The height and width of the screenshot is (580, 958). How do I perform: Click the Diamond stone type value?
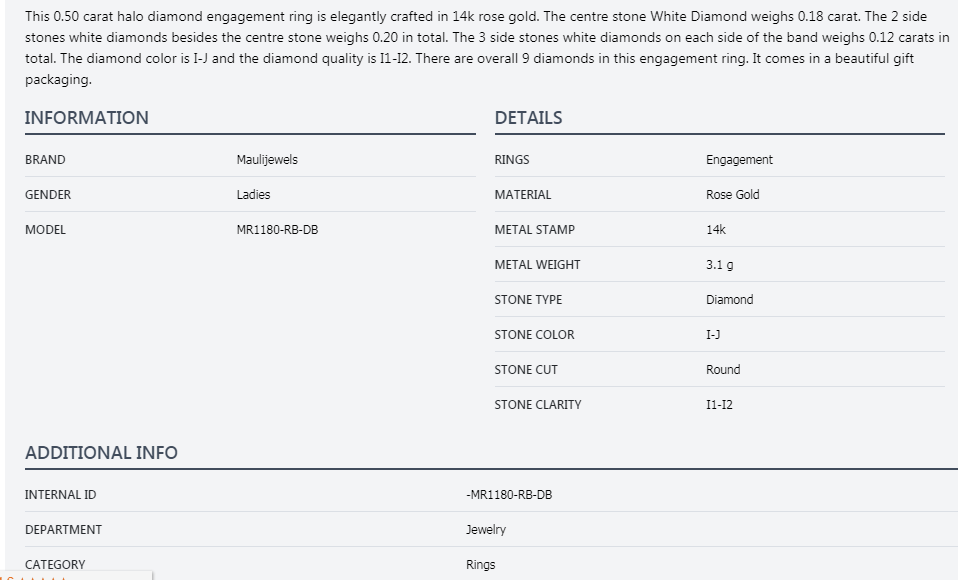coord(729,300)
